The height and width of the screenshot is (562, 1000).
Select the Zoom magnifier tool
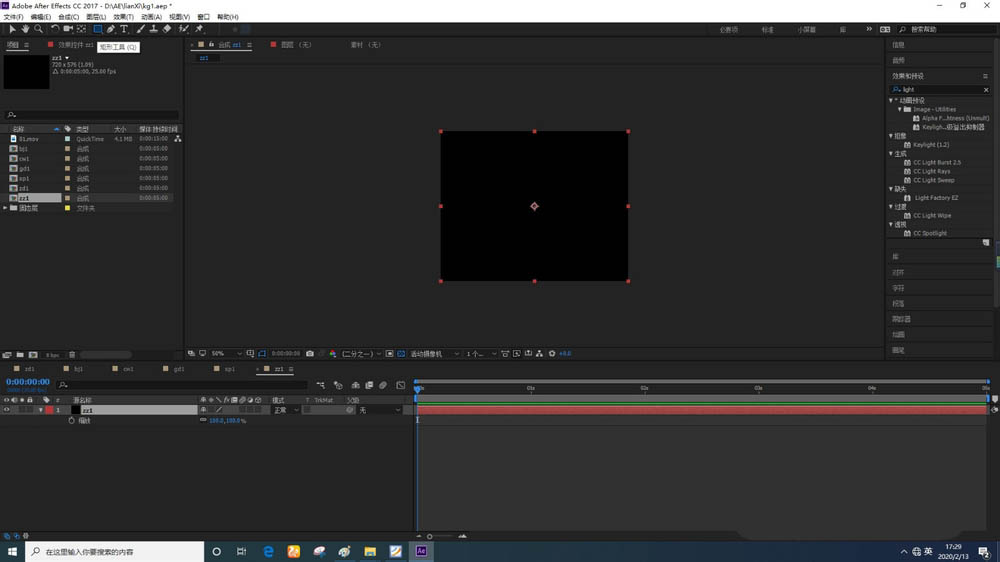coord(38,29)
